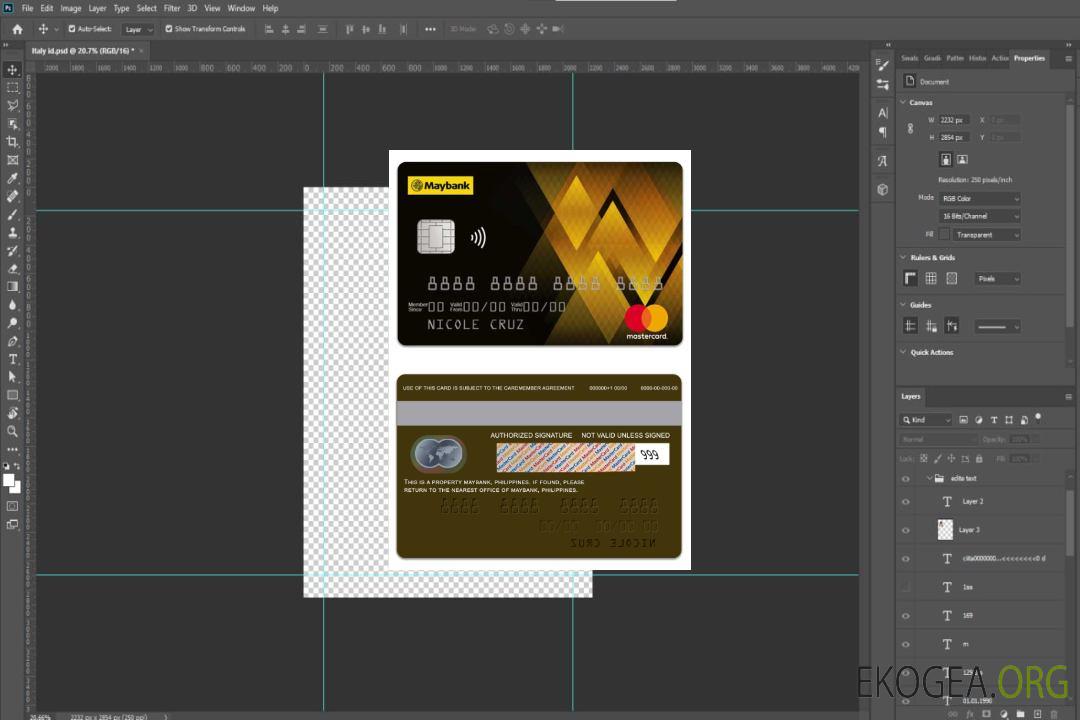Click the foreground color swatch
The height and width of the screenshot is (720, 1080).
click(x=8, y=480)
